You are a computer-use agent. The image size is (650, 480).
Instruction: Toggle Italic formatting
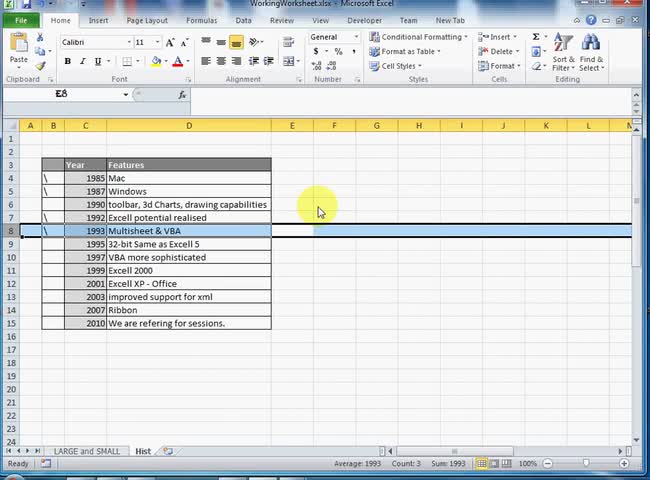click(x=82, y=61)
